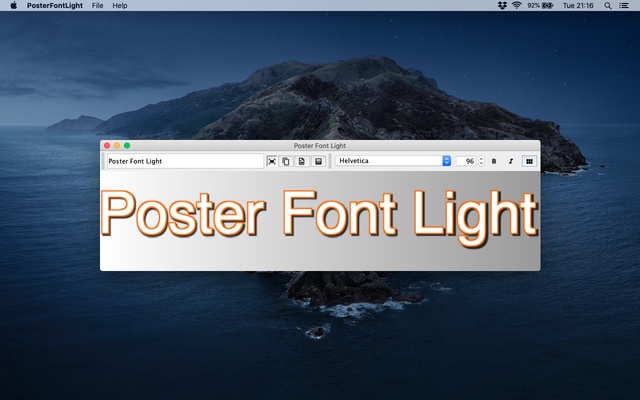This screenshot has width=640, height=400.
Task: Click the print-style icon beside the save icon
Action: pyautogui.click(x=318, y=161)
